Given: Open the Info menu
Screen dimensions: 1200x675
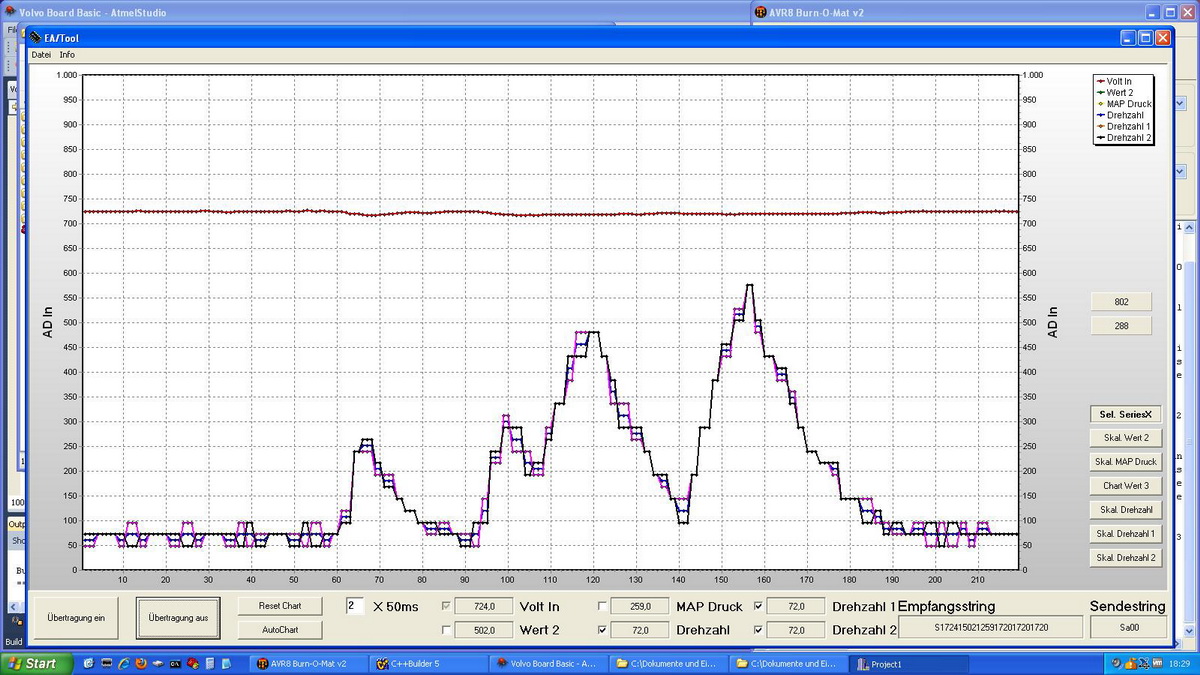Looking at the screenshot, I should (67, 55).
